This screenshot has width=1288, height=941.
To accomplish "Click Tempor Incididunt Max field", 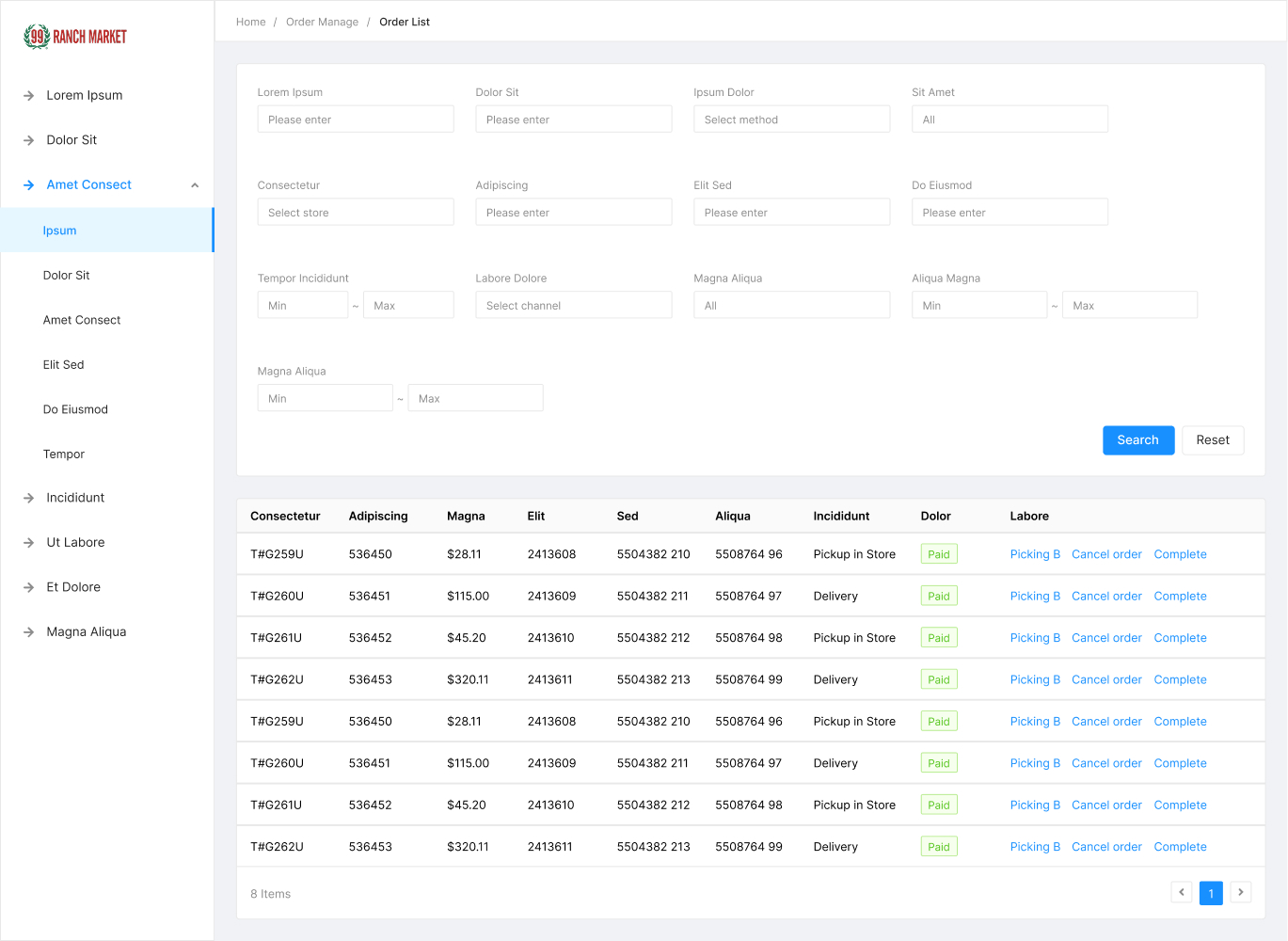I will coord(408,306).
